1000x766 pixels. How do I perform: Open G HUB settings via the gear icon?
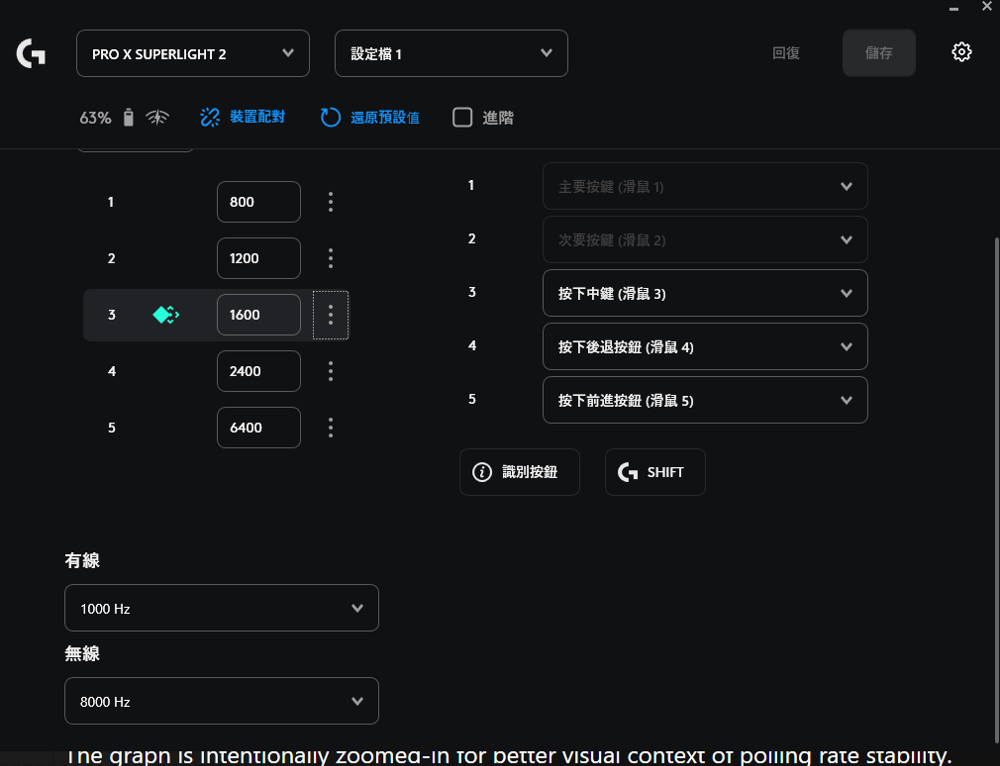pyautogui.click(x=961, y=51)
